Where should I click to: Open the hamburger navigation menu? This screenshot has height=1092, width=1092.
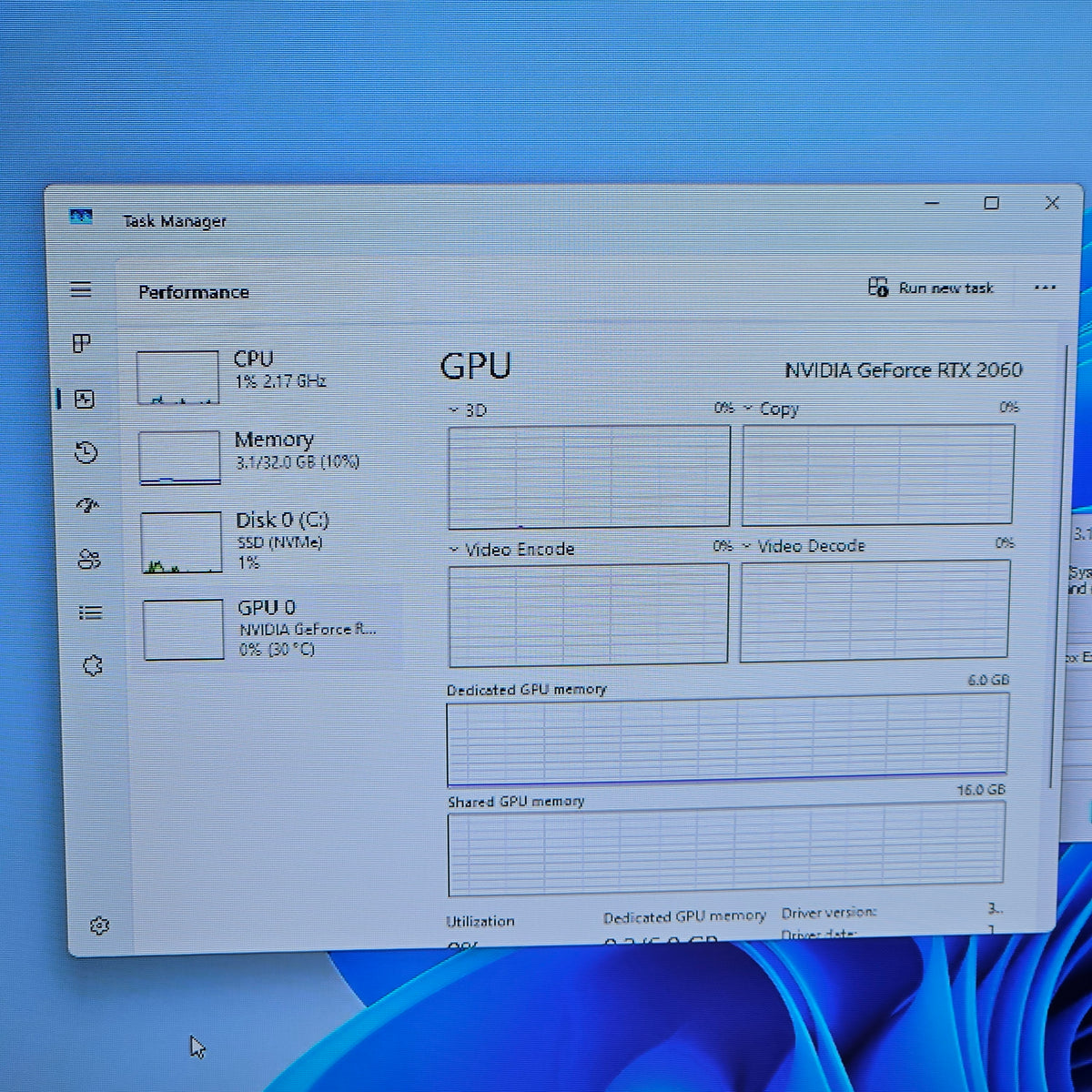click(x=81, y=289)
